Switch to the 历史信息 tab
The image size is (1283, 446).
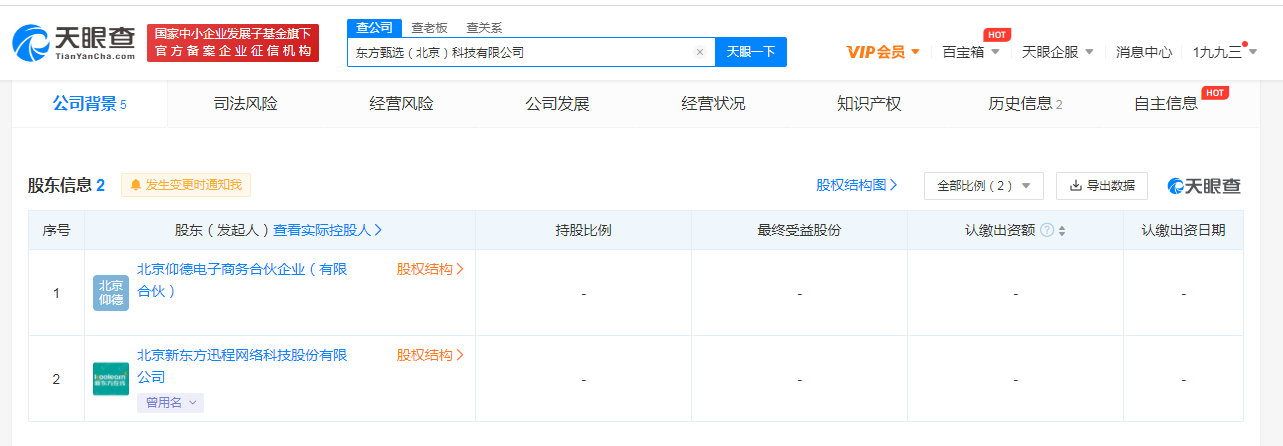(1025, 104)
